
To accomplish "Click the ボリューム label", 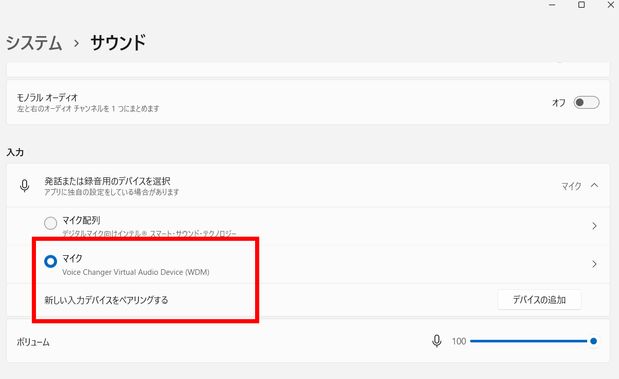I will (33, 342).
